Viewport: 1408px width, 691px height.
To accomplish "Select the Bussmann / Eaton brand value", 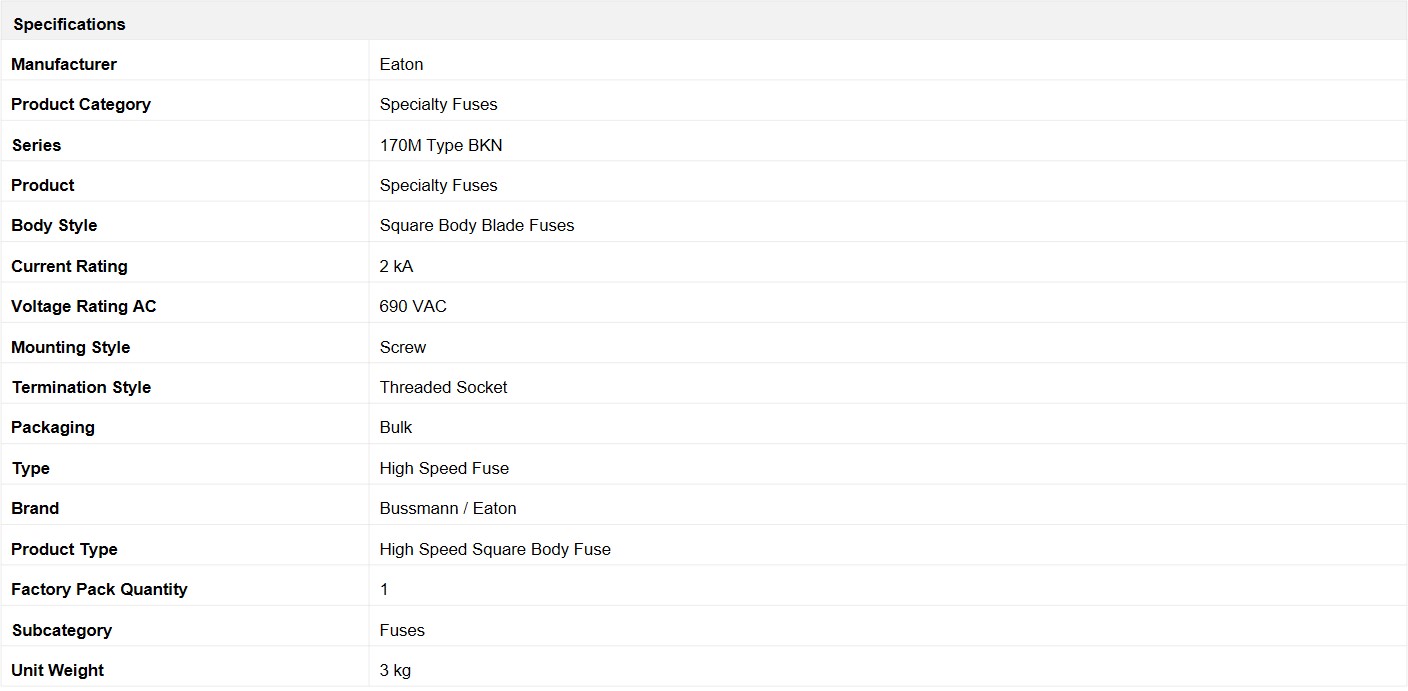I will [x=448, y=508].
